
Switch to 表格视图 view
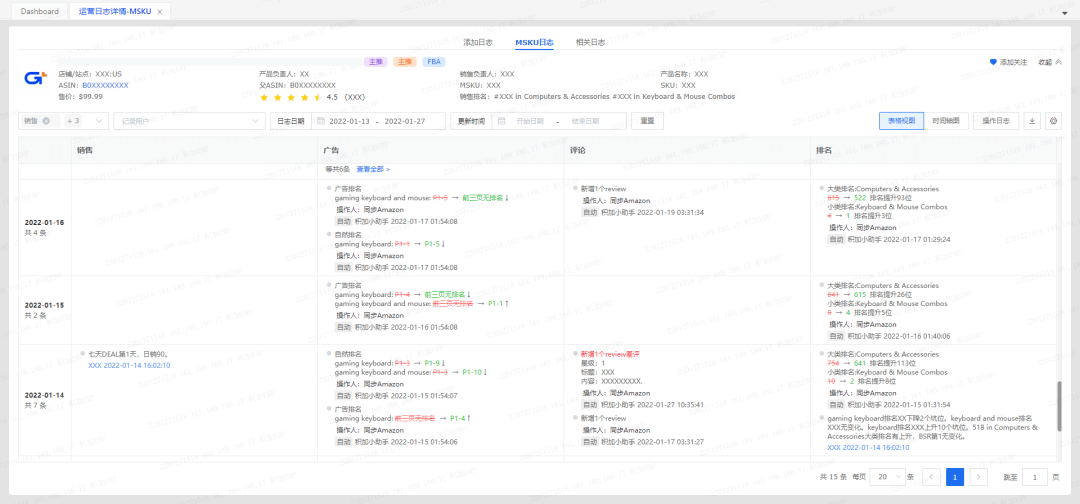(899, 121)
